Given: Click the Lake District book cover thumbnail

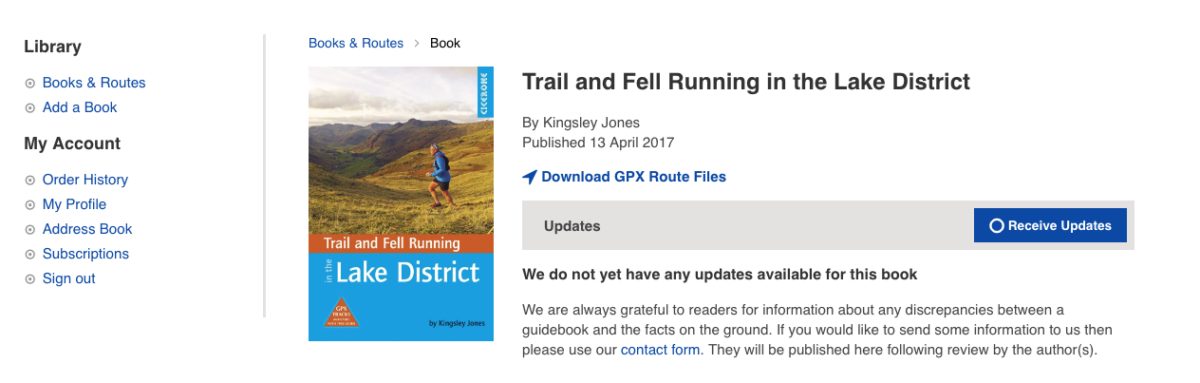Looking at the screenshot, I should point(401,204).
